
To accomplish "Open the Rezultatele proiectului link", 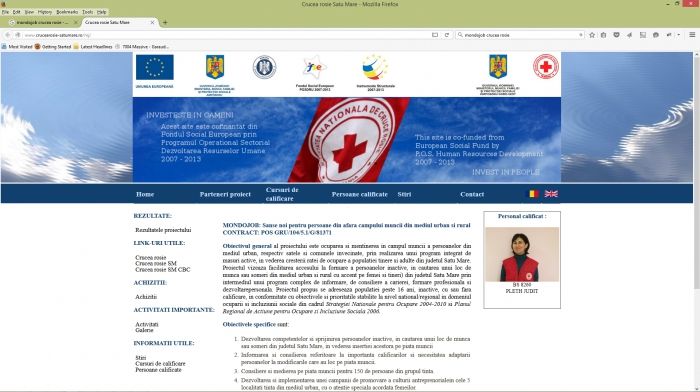I will [x=163, y=230].
